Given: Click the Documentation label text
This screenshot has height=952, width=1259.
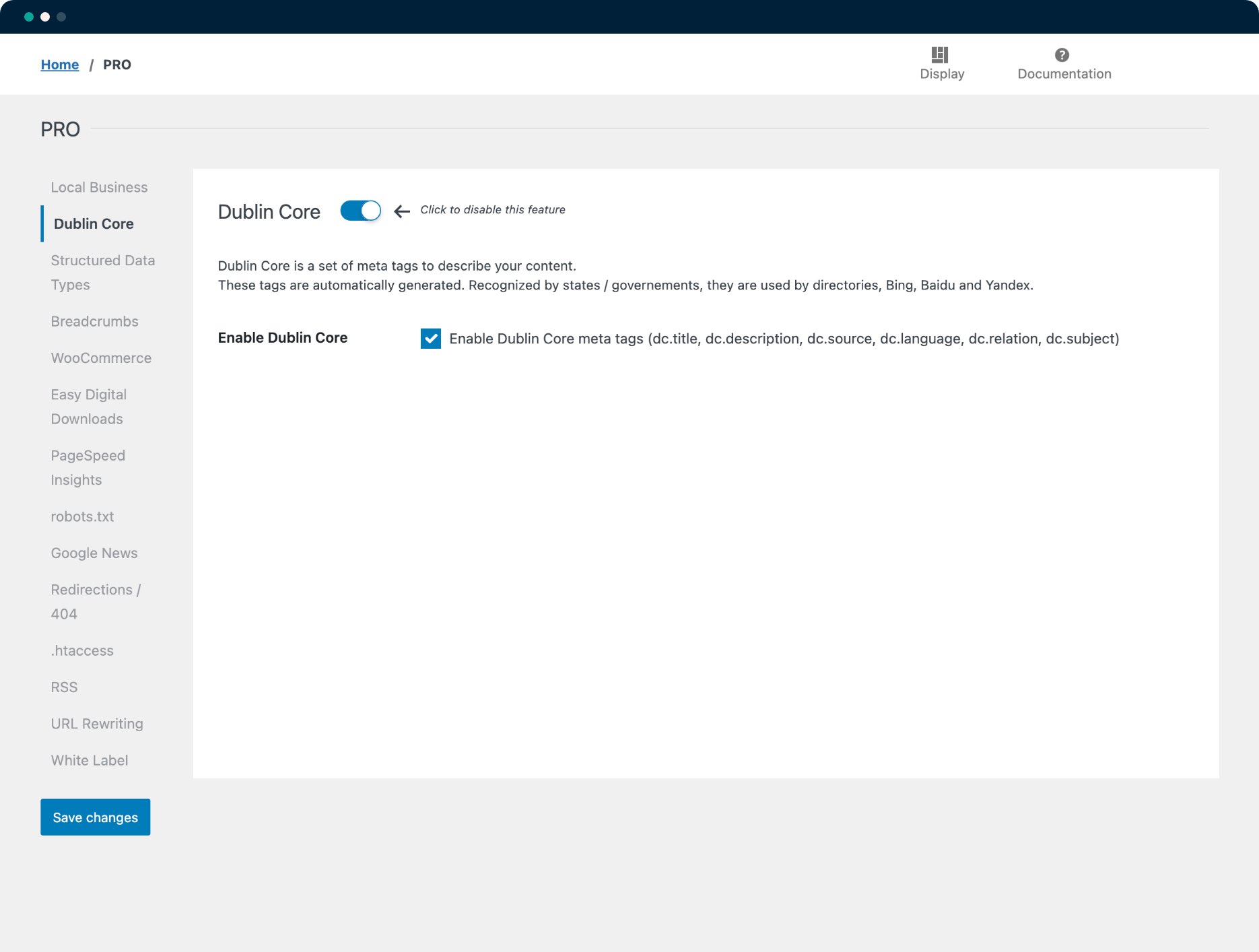Looking at the screenshot, I should 1064,74.
